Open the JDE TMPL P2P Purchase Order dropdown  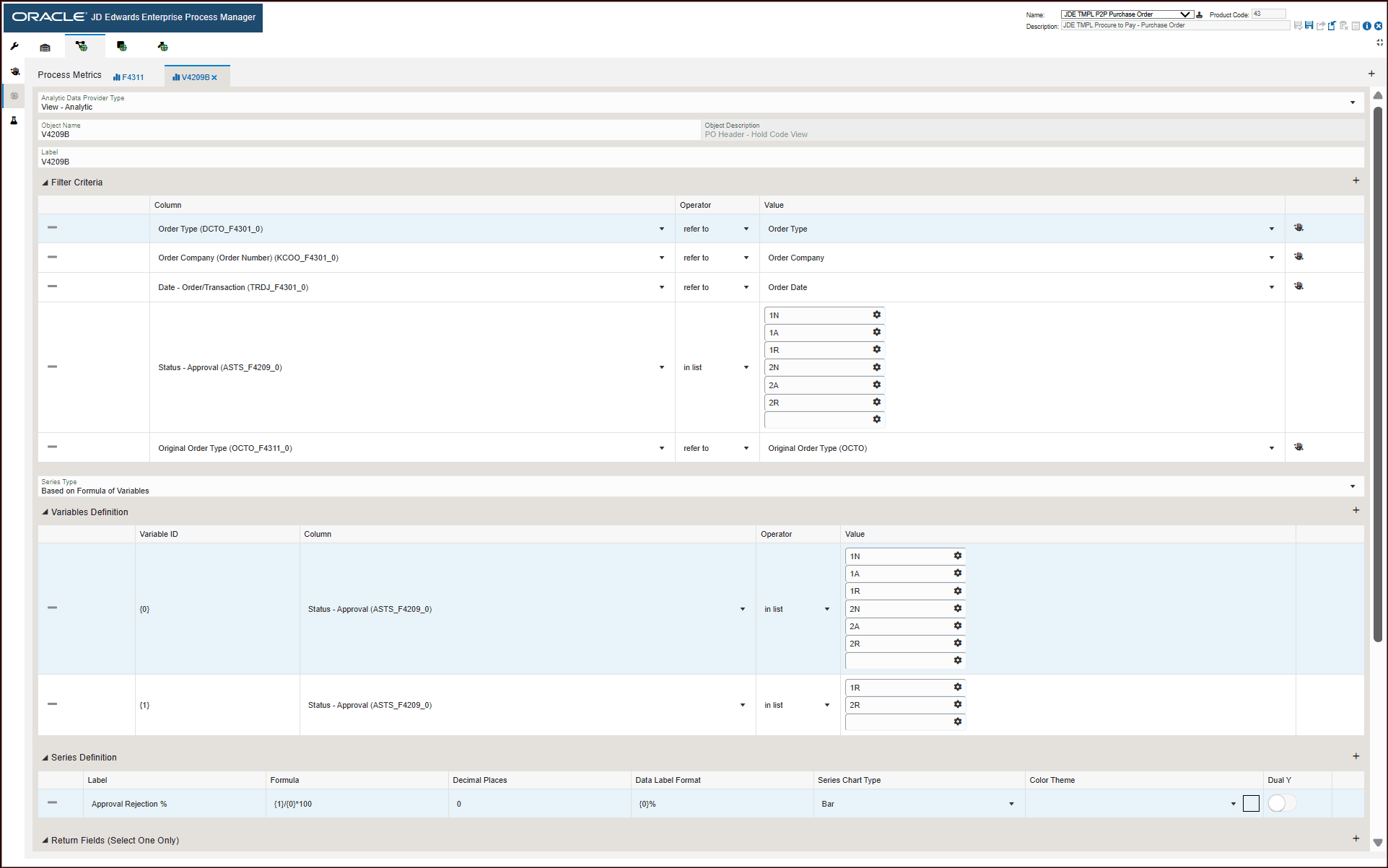1184,14
